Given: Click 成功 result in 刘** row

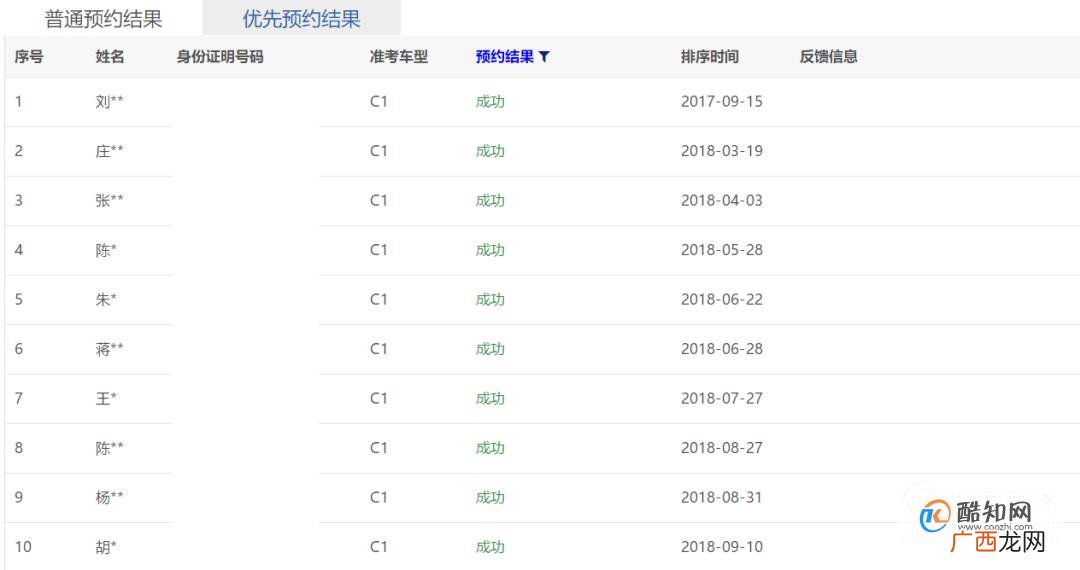Looking at the screenshot, I should pyautogui.click(x=490, y=101).
